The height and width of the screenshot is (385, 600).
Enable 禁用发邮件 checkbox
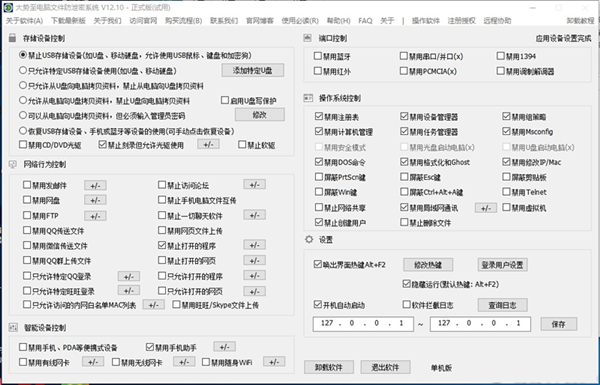coord(27,185)
